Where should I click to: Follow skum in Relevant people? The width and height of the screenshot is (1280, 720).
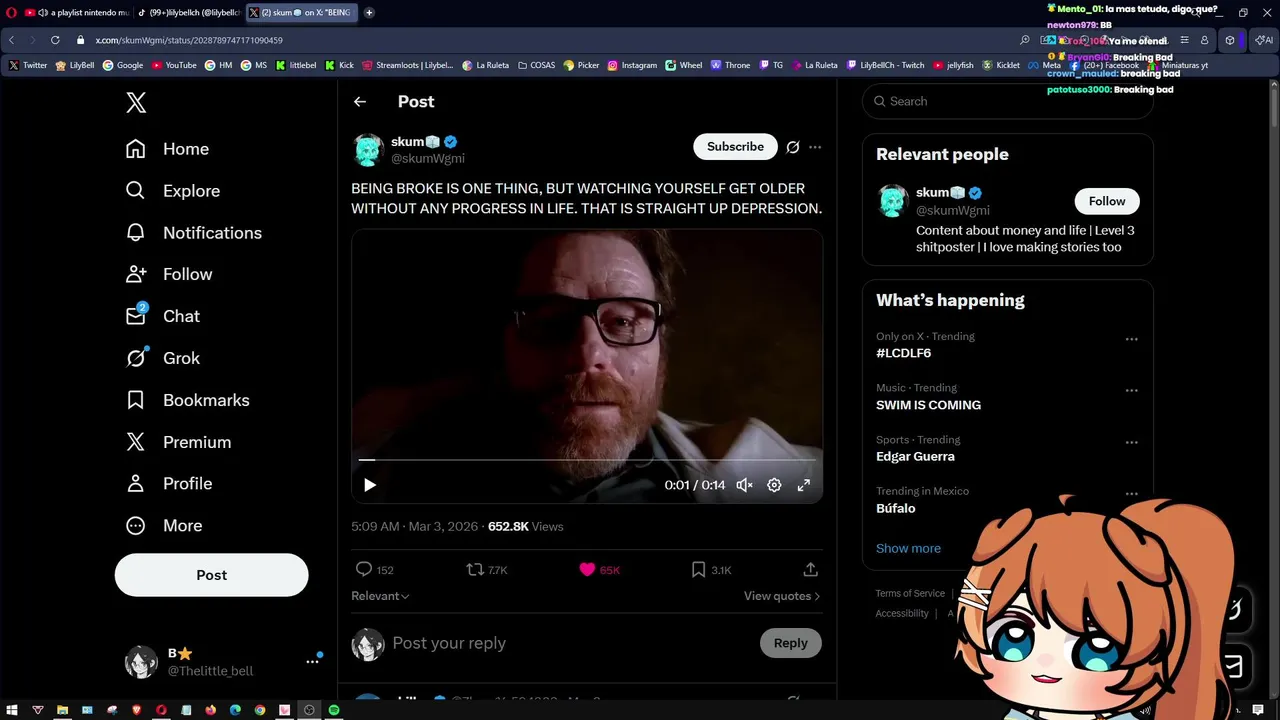click(1107, 201)
